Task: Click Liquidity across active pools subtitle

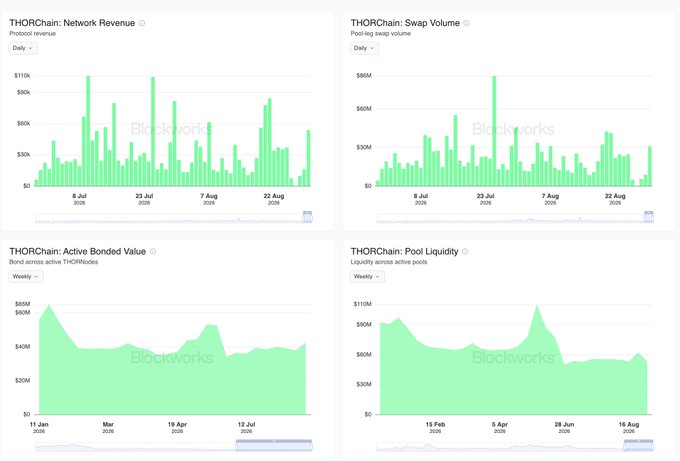Action: point(389,262)
